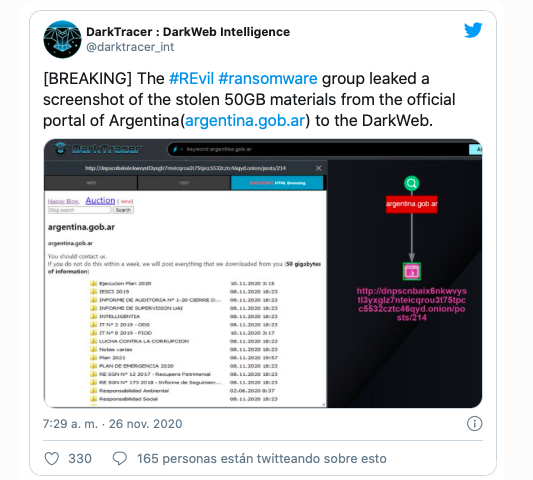Click the tweet info circle icon

[475, 424]
